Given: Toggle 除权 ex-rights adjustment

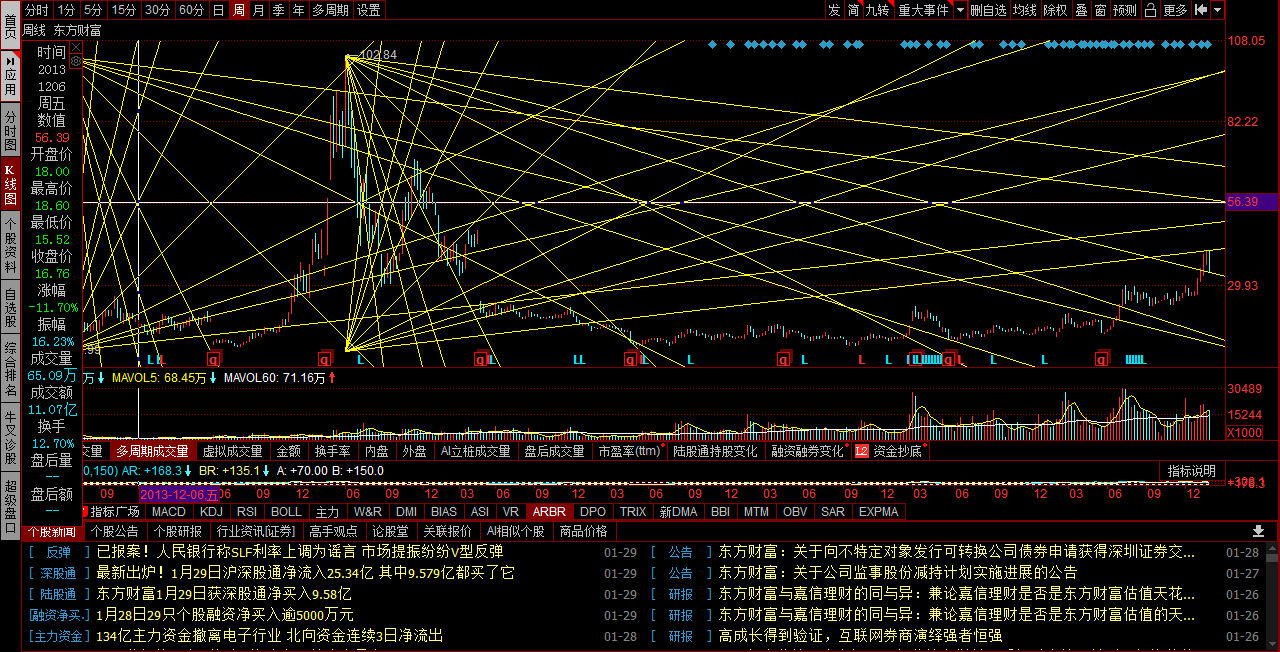Looking at the screenshot, I should tap(1055, 10).
